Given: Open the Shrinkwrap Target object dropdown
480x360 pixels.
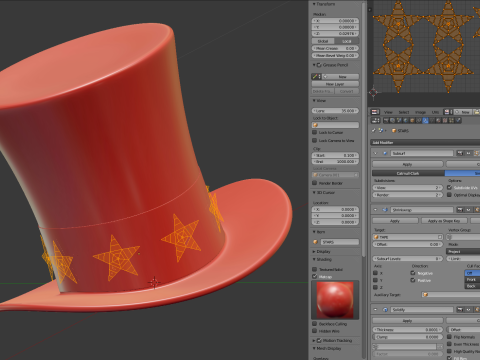Looking at the screenshot, I should (x=407, y=237).
